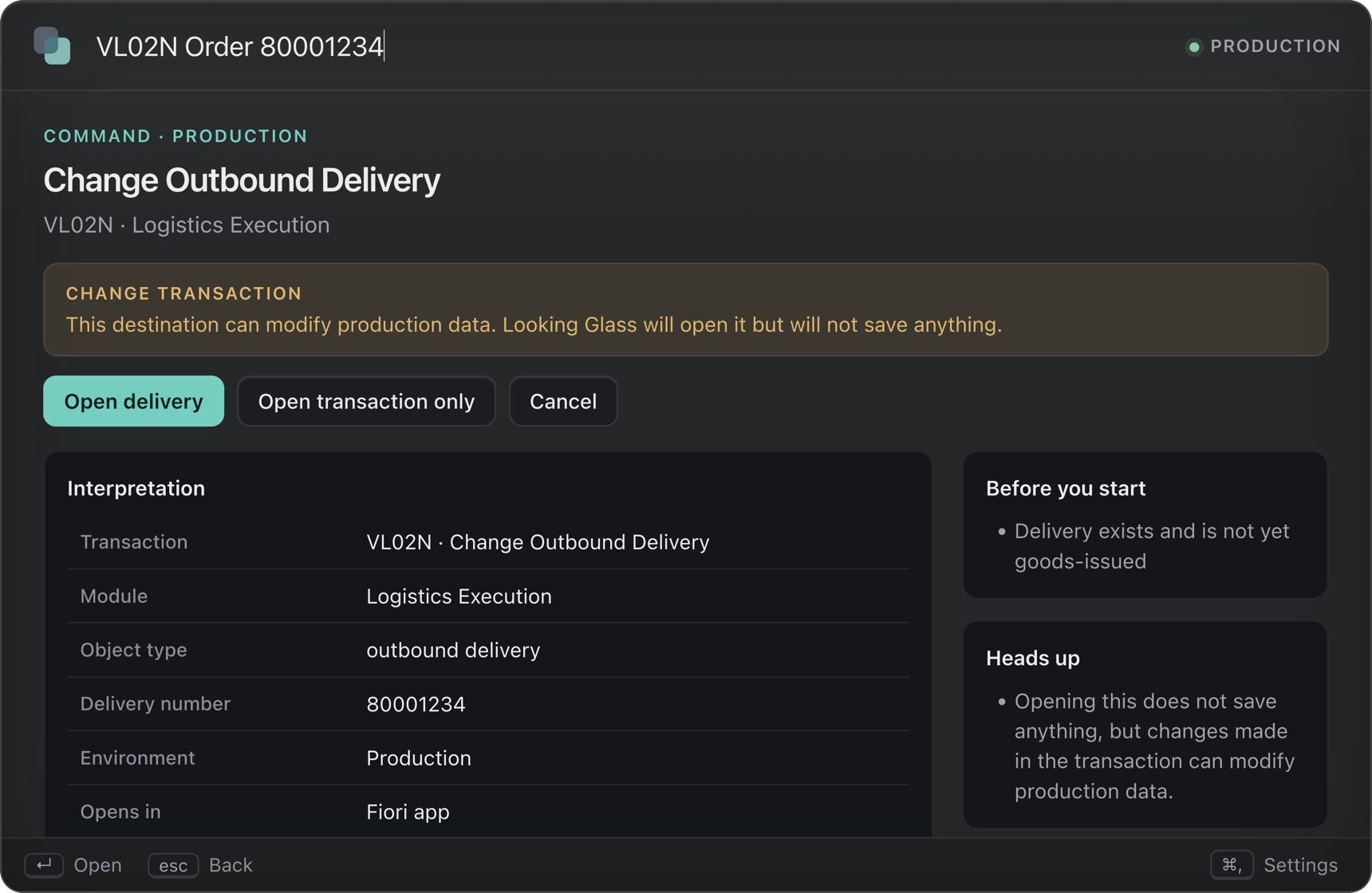Click the Command-comma shortcut key icon

(1232, 865)
